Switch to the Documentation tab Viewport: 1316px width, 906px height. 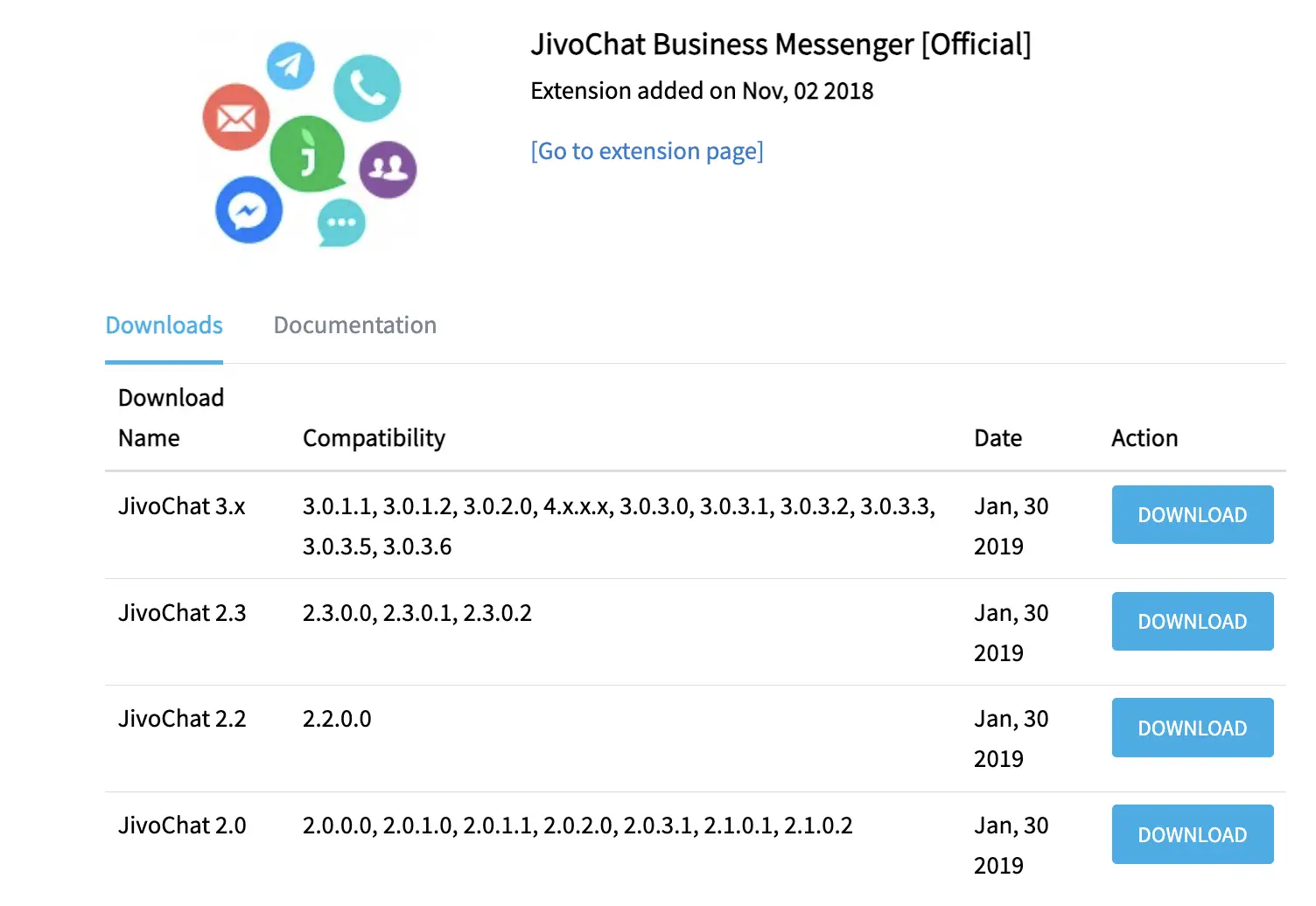(354, 325)
